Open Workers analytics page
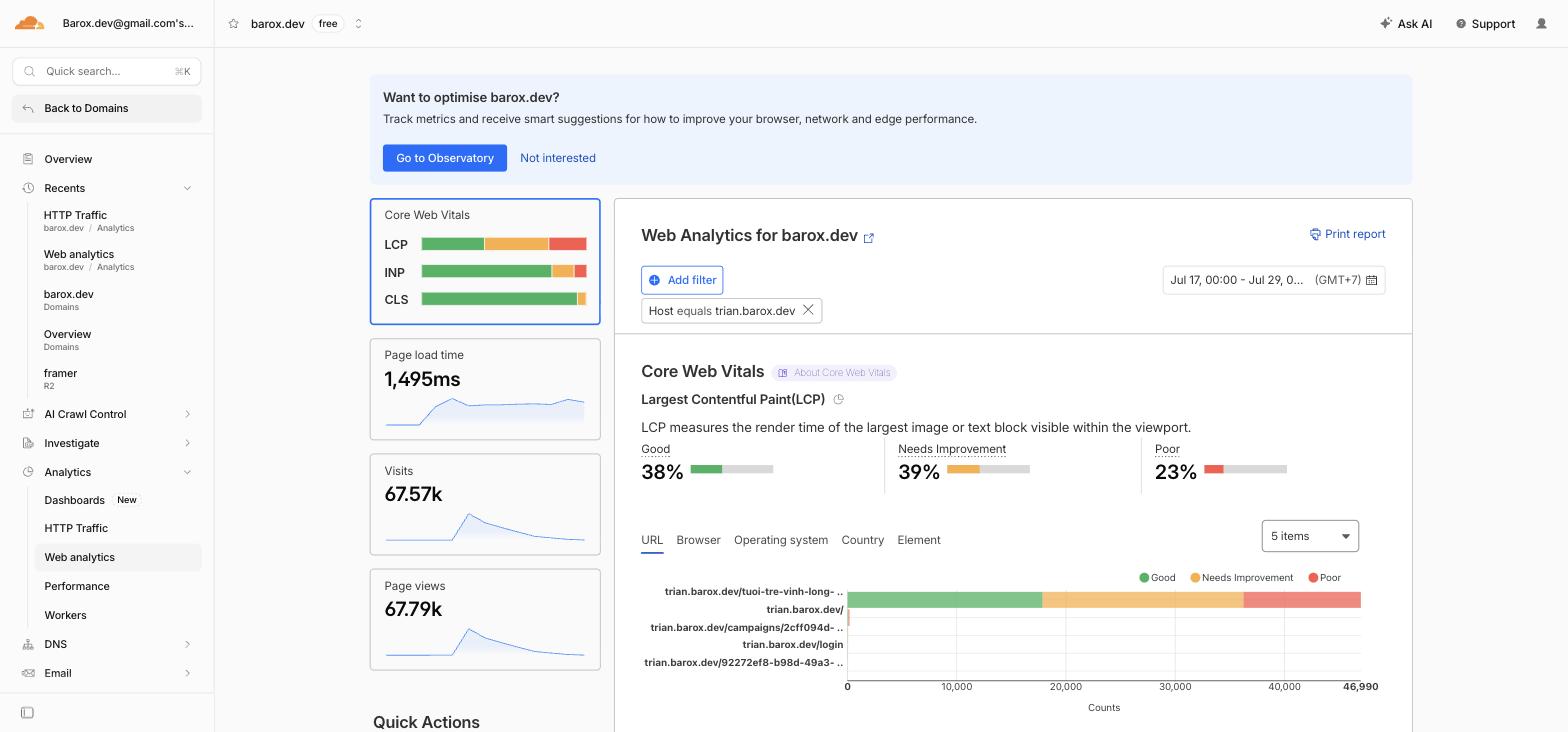1568x732 pixels. coord(65,615)
